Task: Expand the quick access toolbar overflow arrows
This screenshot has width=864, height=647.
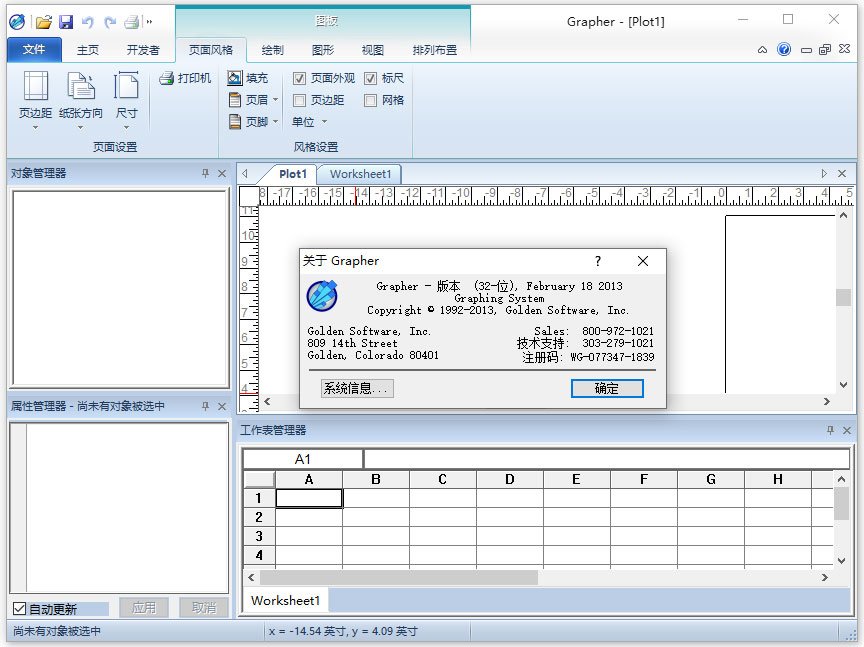Action: click(x=149, y=22)
